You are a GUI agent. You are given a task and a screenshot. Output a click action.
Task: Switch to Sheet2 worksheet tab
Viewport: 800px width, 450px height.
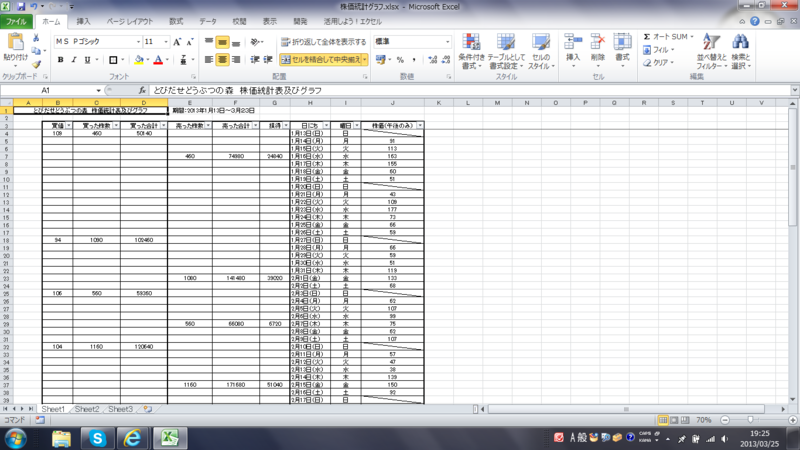tap(87, 409)
